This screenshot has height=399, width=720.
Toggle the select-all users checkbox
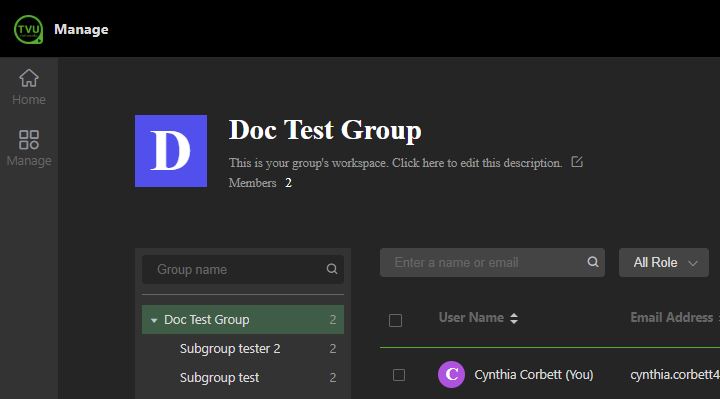coord(395,320)
